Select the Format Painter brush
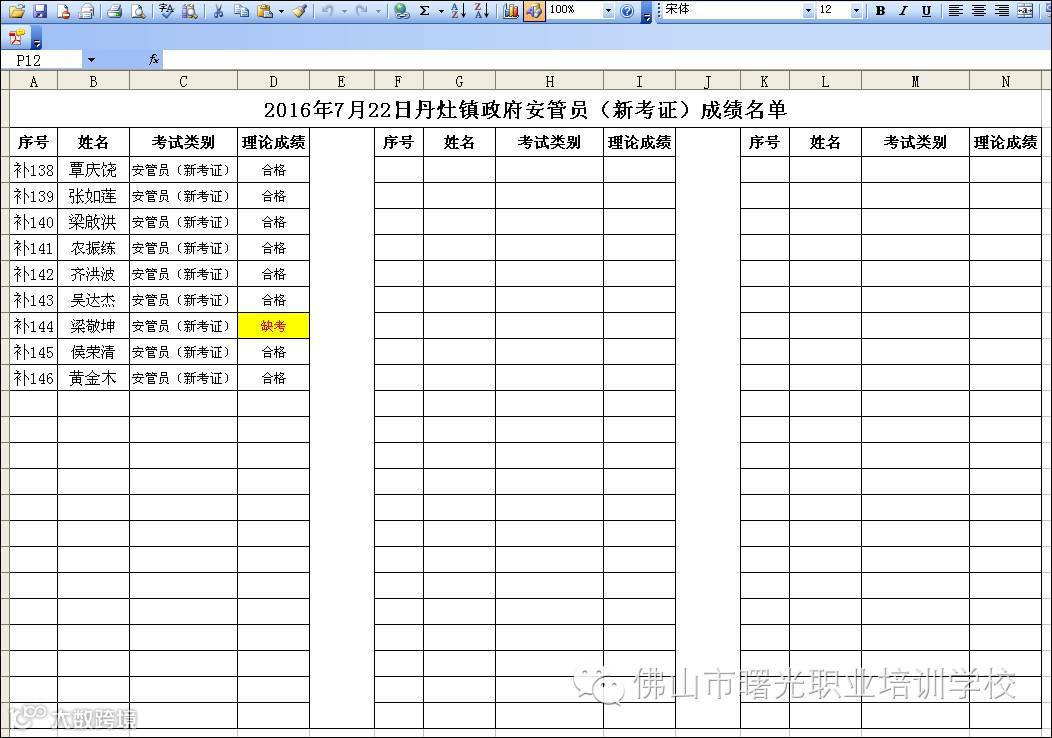The height and width of the screenshot is (738, 1052). (300, 11)
